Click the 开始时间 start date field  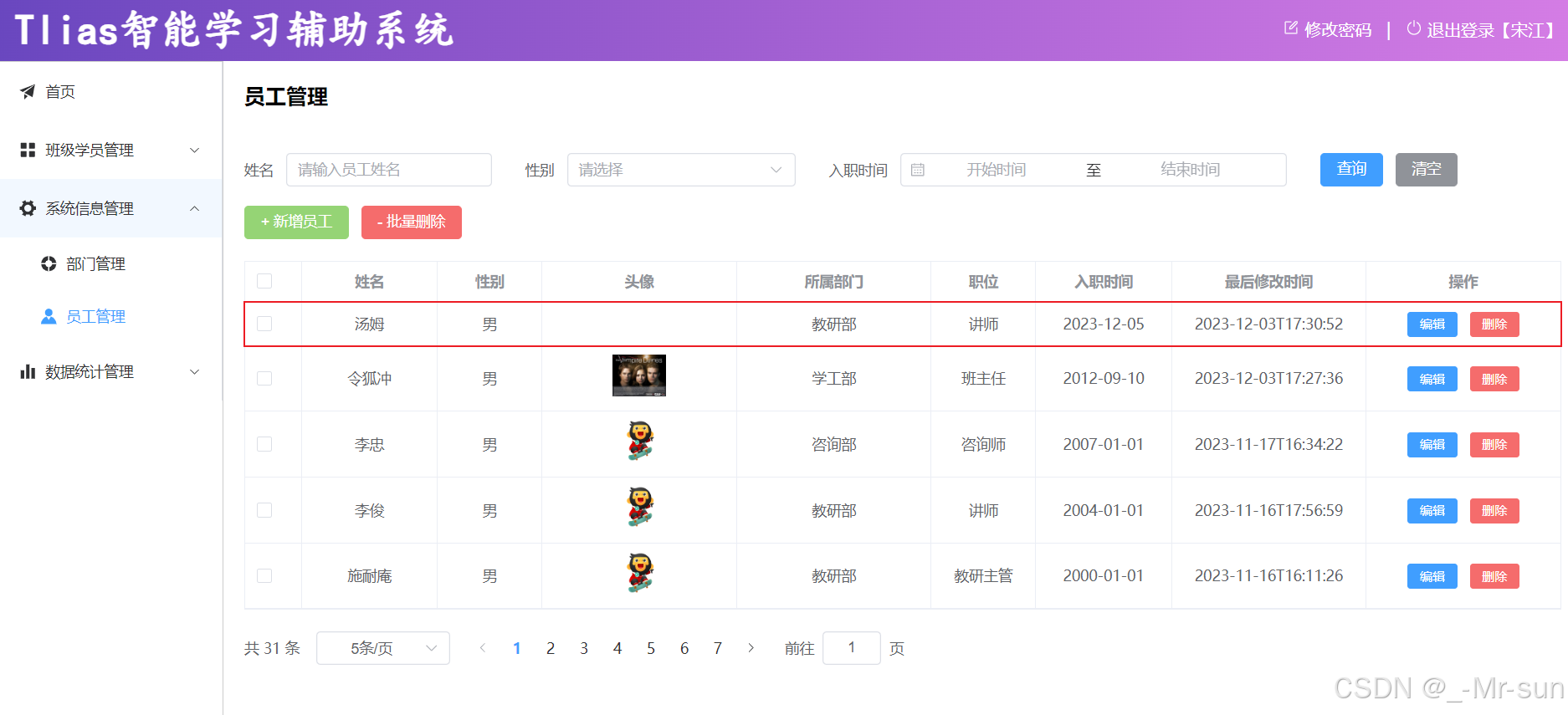tap(997, 170)
